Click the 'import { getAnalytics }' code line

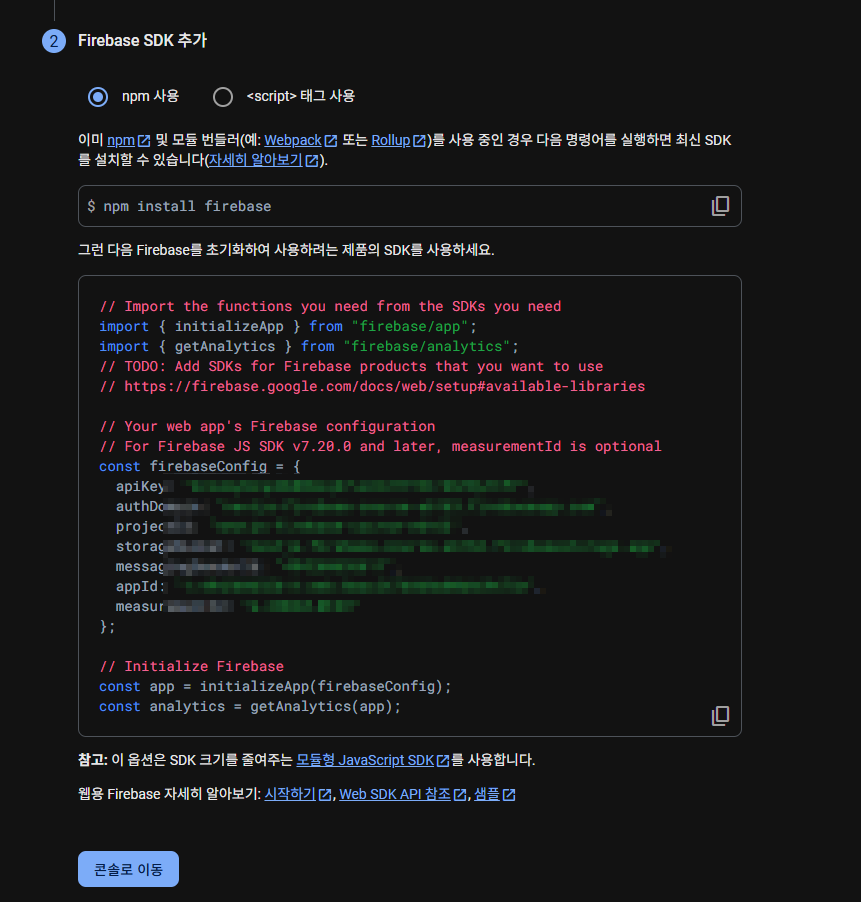click(x=308, y=346)
